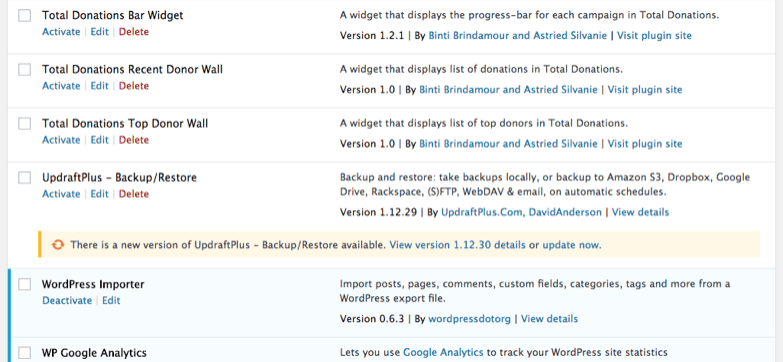Click the WordPress Importer plugin title
This screenshot has height=362, width=783.
point(93,284)
